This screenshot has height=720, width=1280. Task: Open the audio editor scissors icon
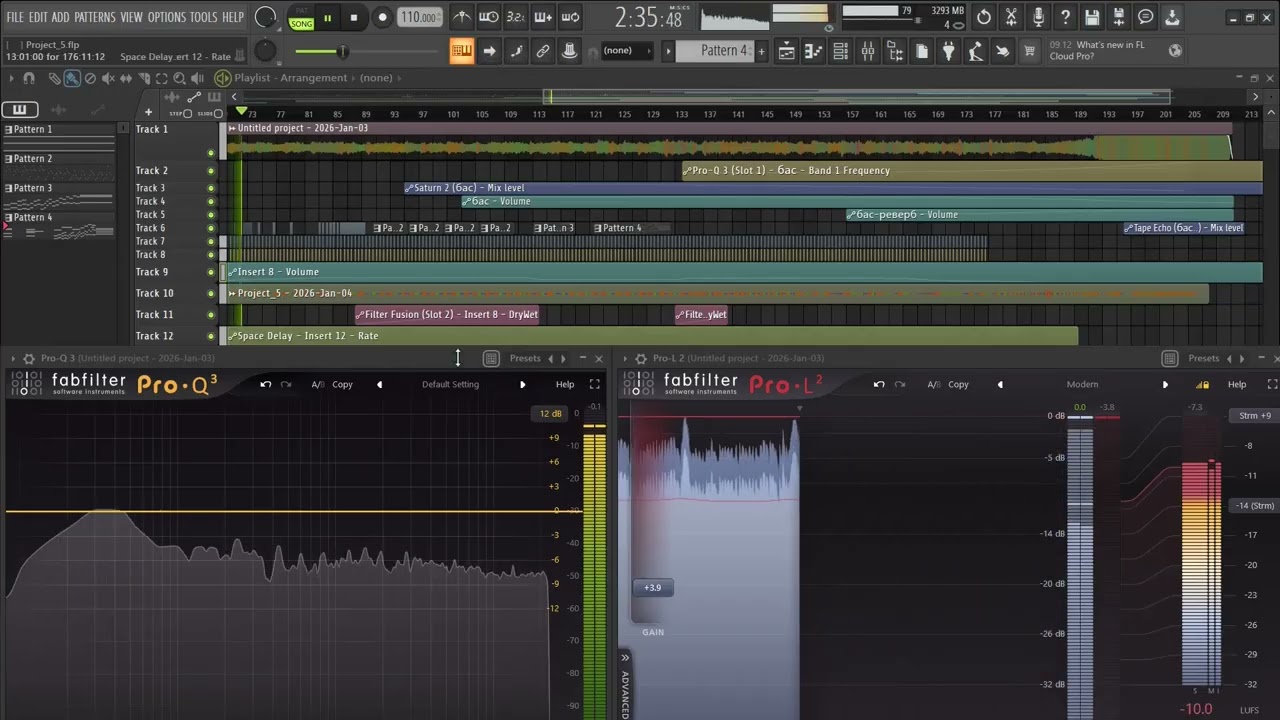point(1011,17)
